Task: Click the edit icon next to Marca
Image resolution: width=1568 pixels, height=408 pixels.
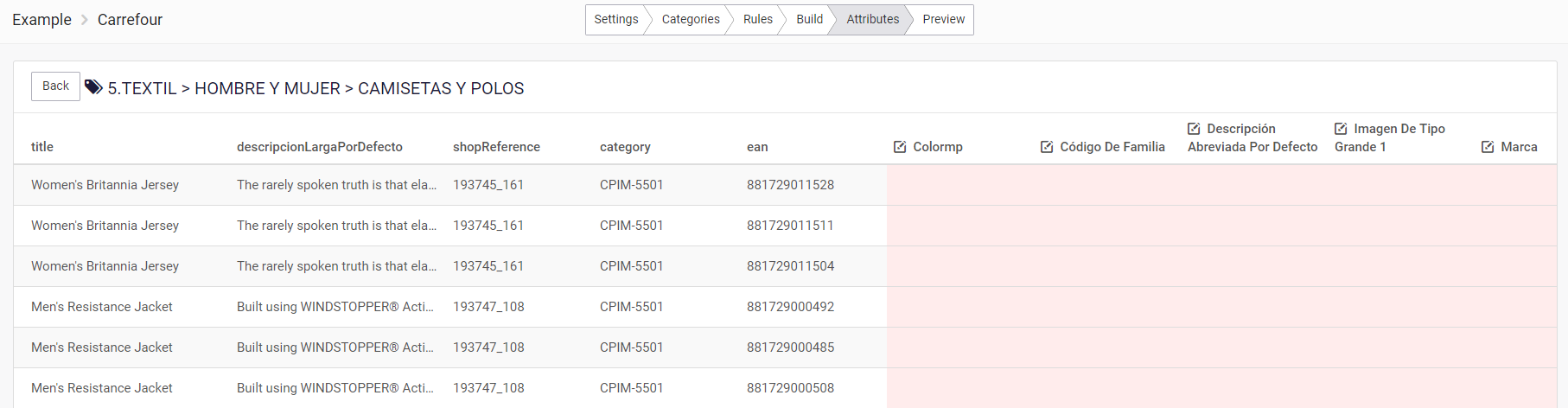Action: 1488,147
